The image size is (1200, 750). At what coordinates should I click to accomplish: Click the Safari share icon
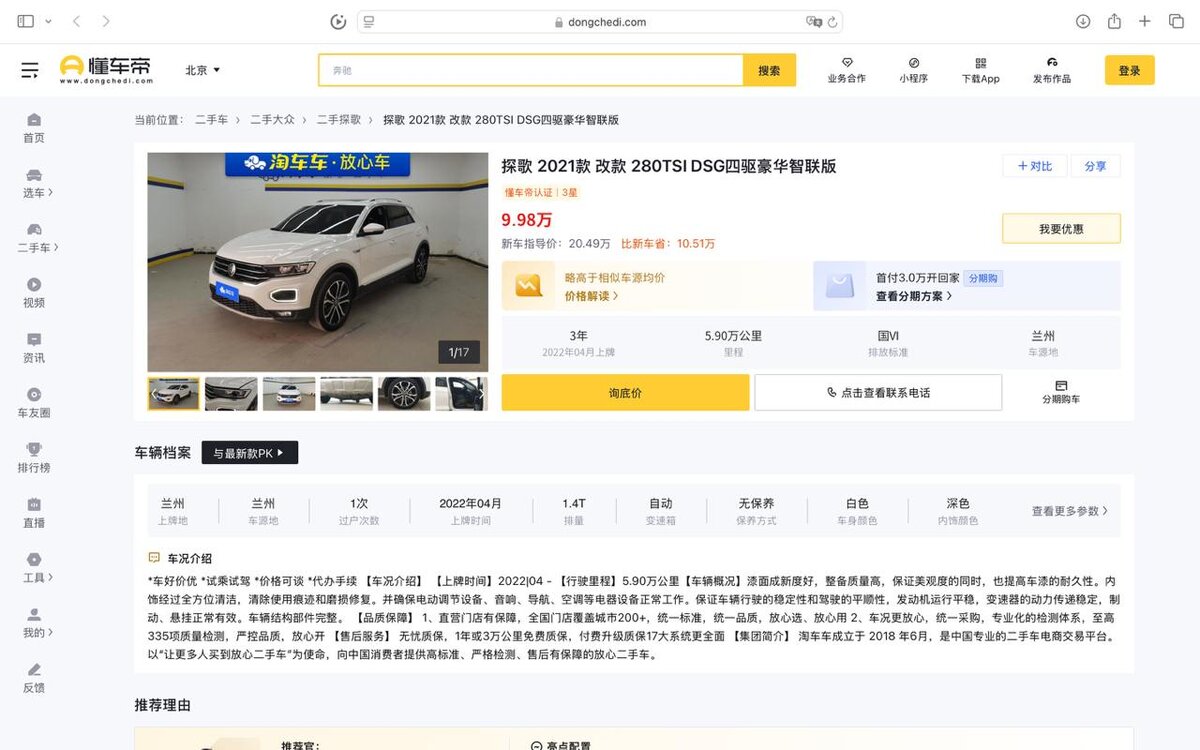point(1114,21)
